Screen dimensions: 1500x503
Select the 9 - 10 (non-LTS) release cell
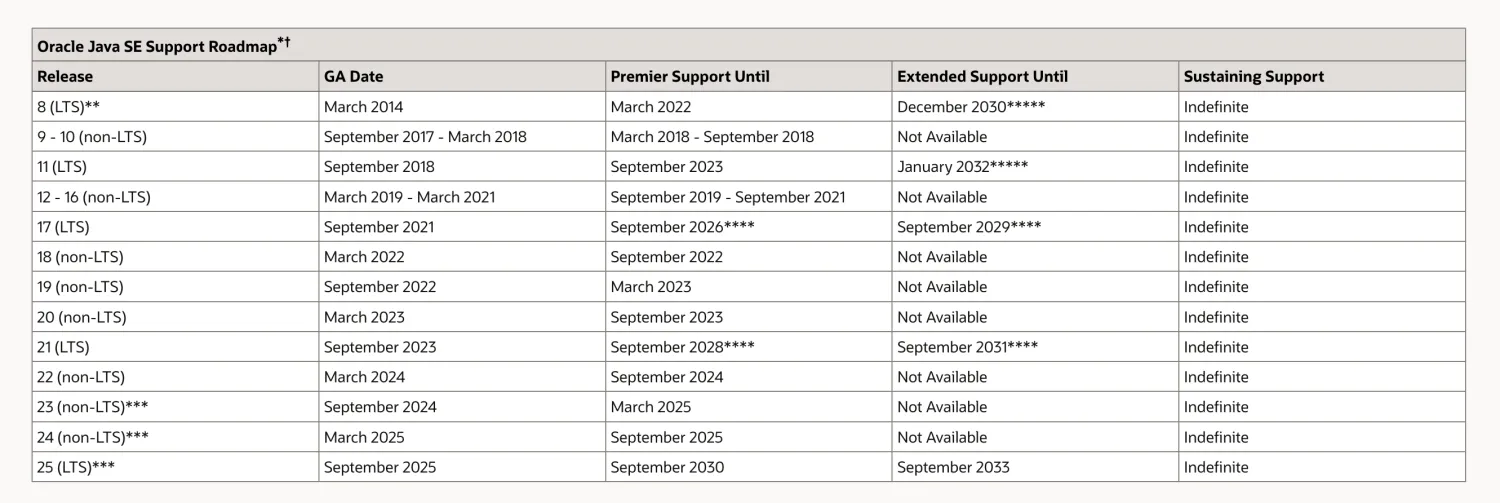click(175, 137)
